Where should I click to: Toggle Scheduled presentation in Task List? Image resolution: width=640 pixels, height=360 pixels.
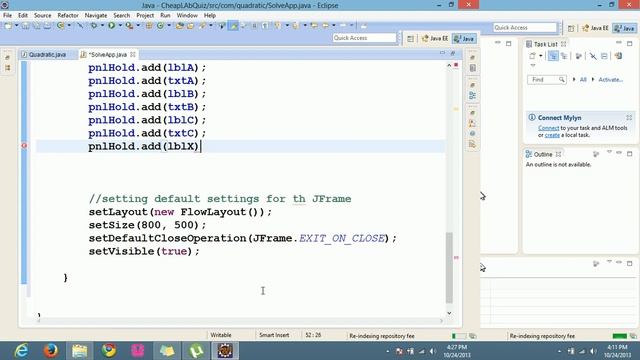[564, 56]
